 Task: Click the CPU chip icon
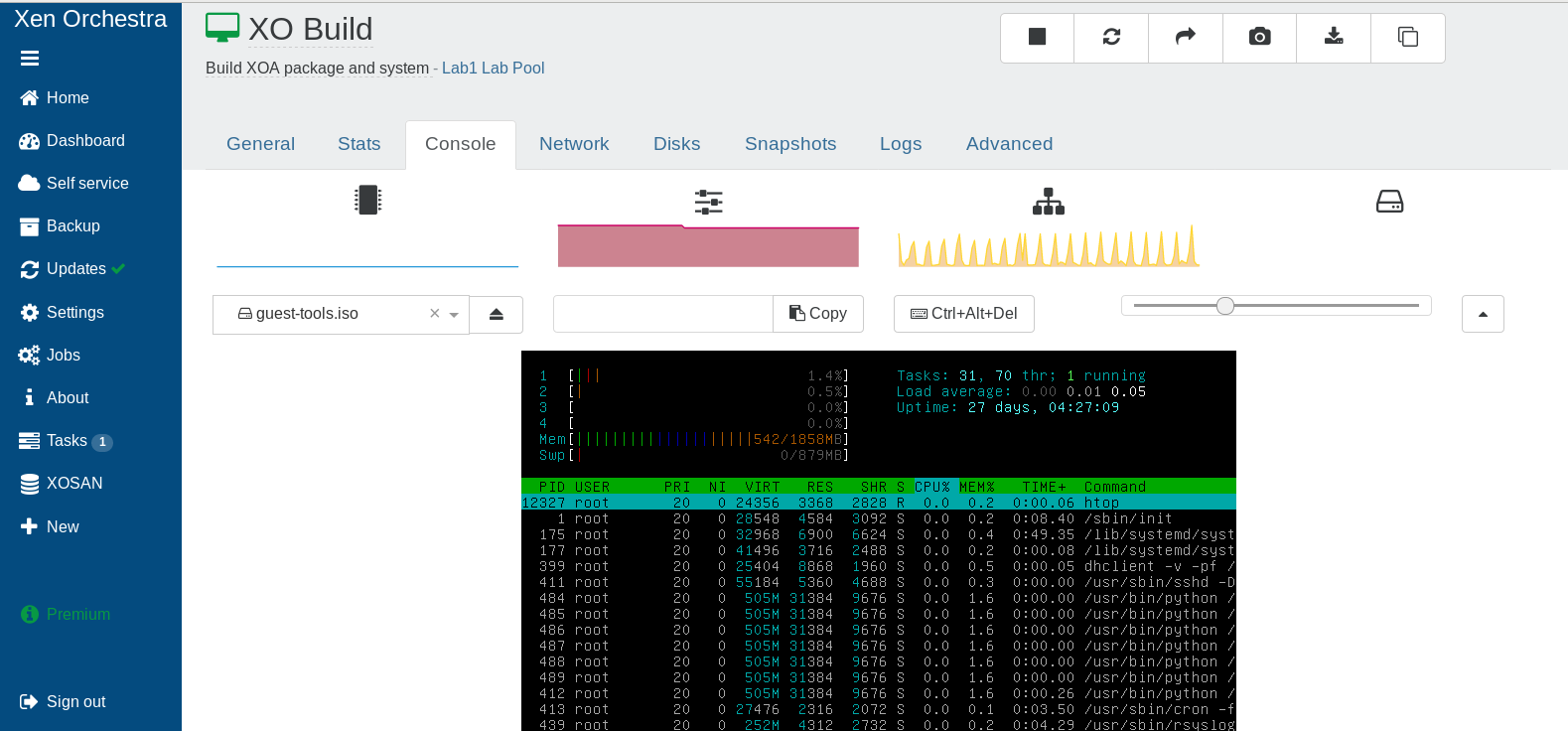(368, 201)
